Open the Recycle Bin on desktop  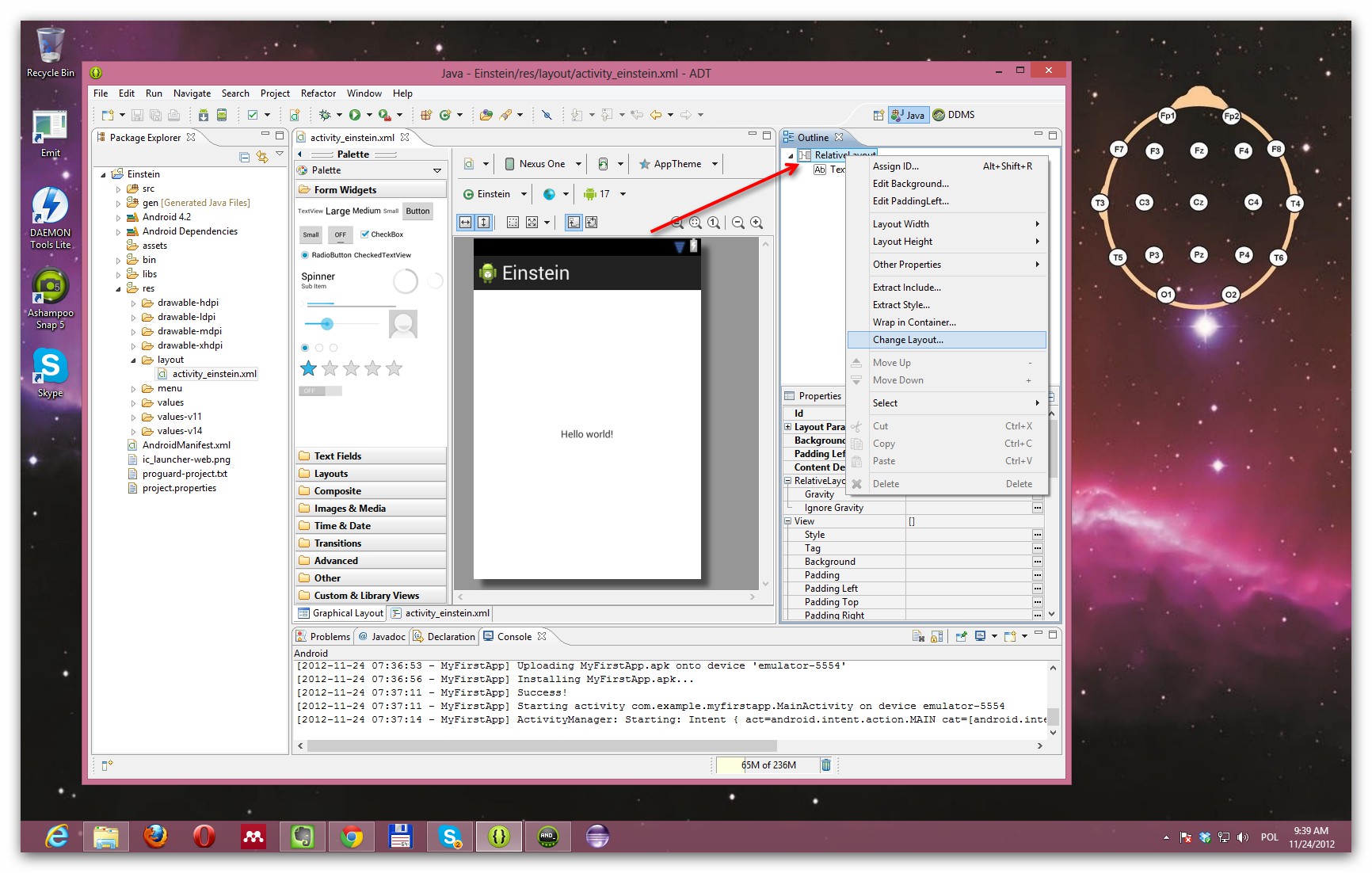50,52
